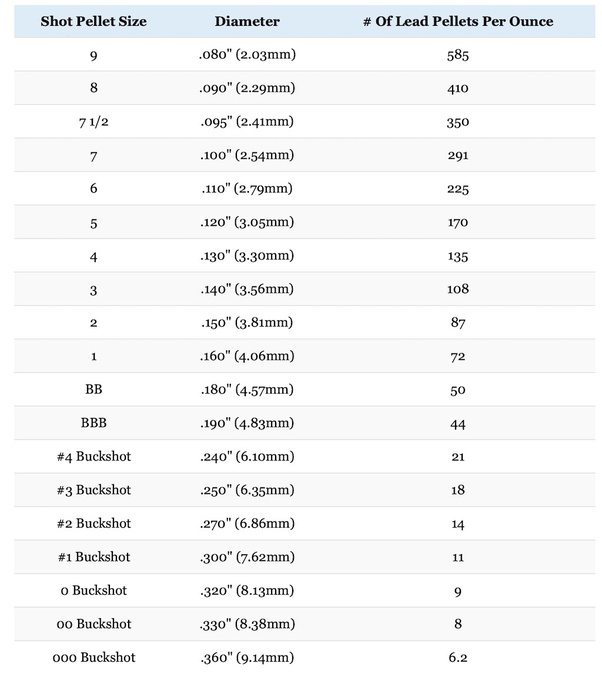The width and height of the screenshot is (602, 676).
Task: Select the .080" (2.03mm) diameter cell
Action: (247, 55)
